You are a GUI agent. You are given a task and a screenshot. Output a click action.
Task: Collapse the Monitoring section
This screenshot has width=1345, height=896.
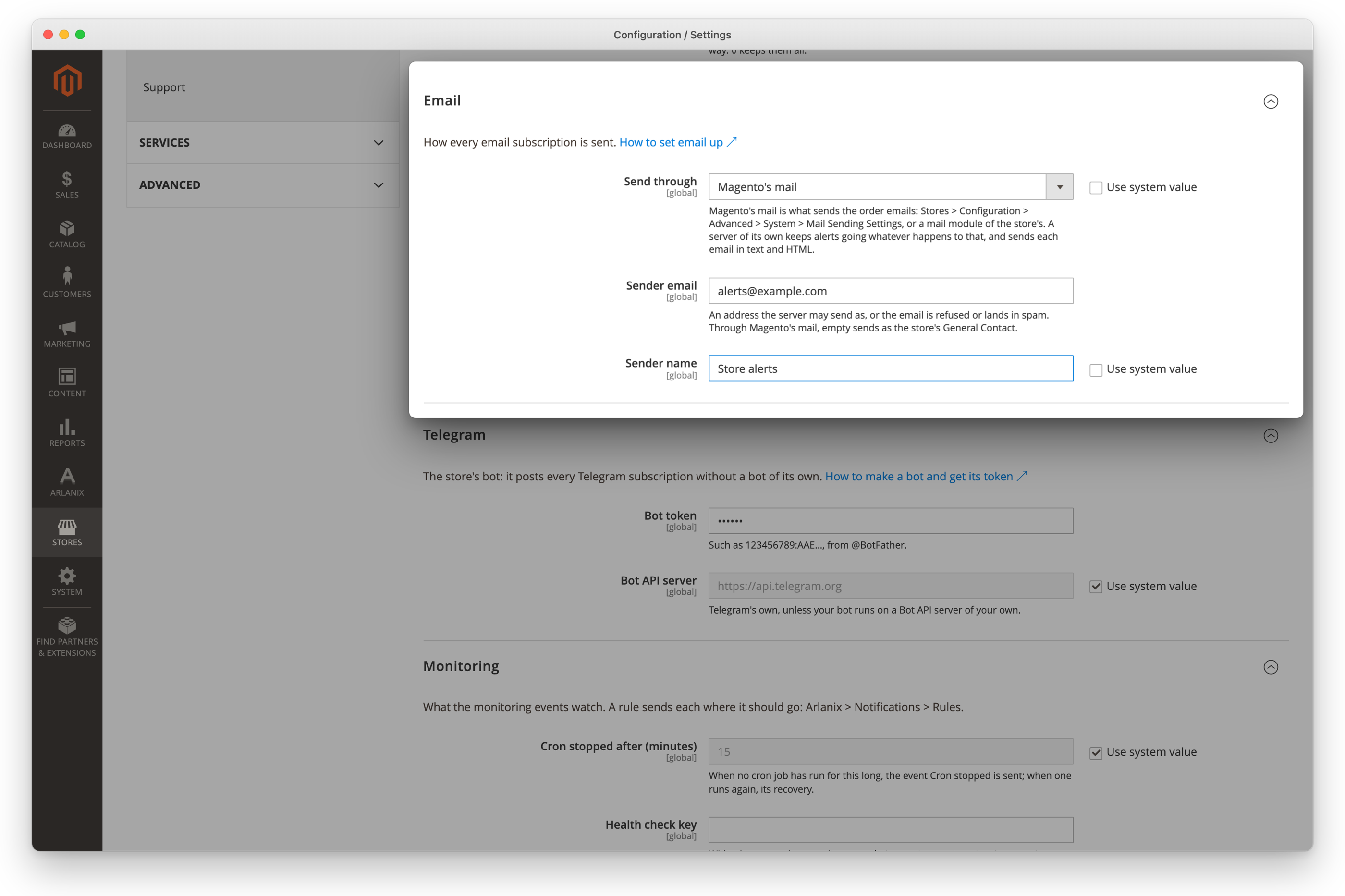pyautogui.click(x=1270, y=667)
